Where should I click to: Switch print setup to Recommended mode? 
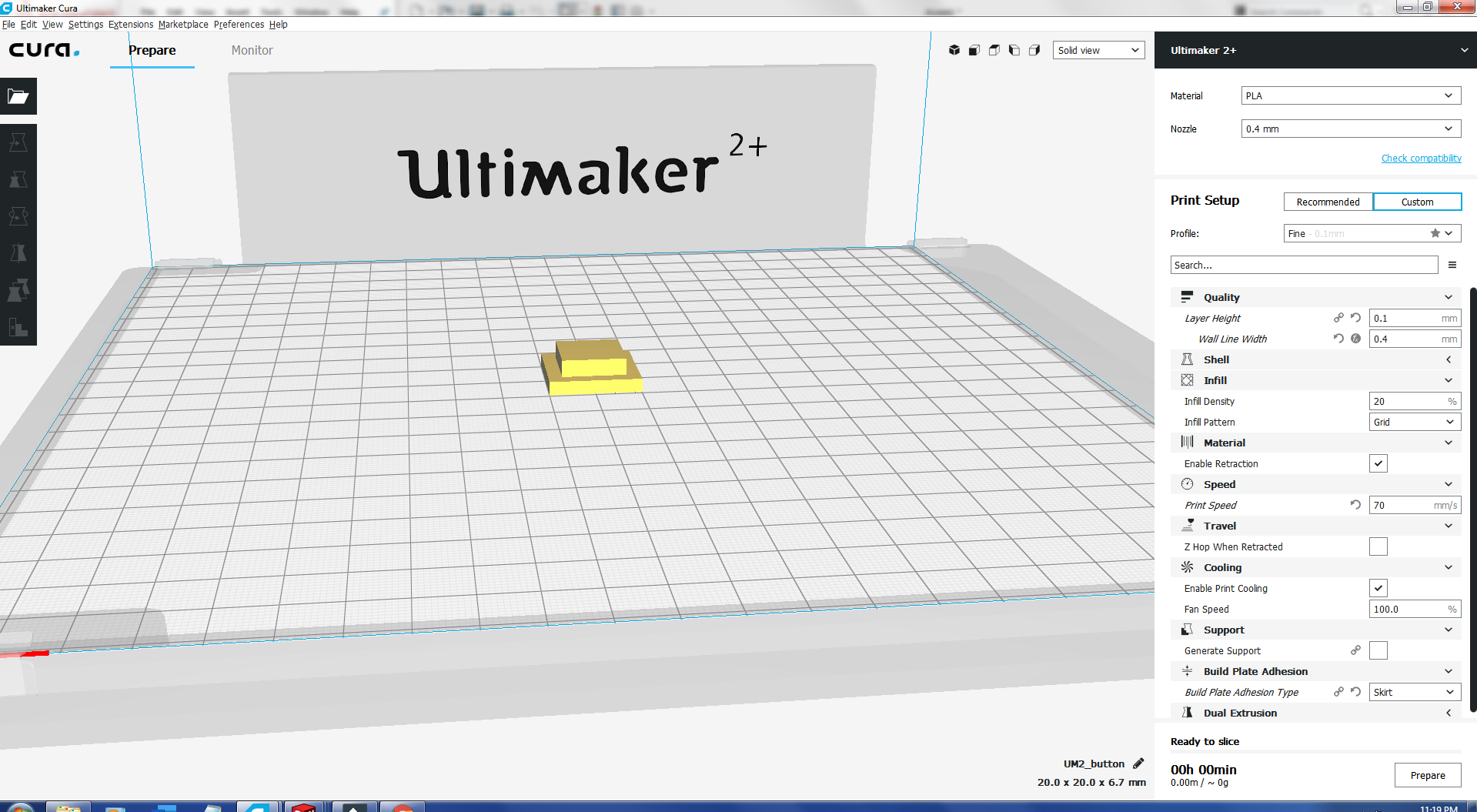point(1328,202)
